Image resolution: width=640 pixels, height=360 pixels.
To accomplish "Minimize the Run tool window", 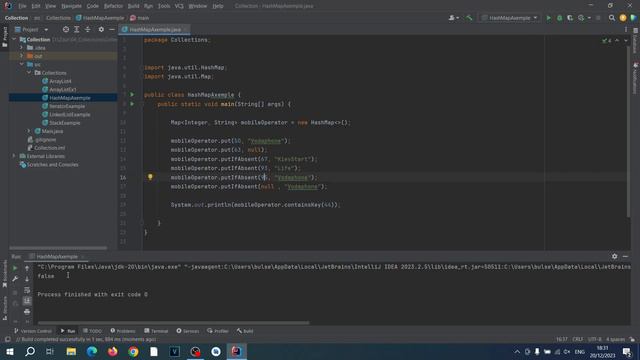I will tap(625, 256).
